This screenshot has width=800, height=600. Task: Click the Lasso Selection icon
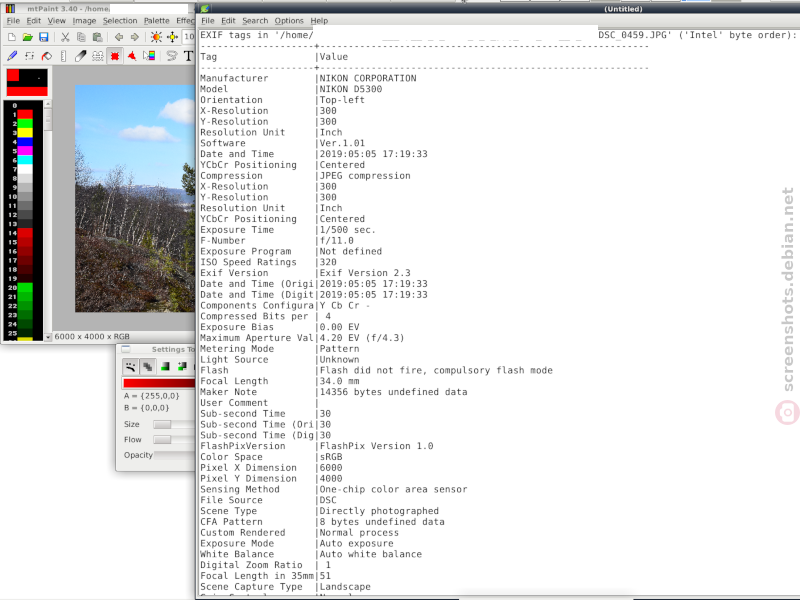[x=172, y=56]
